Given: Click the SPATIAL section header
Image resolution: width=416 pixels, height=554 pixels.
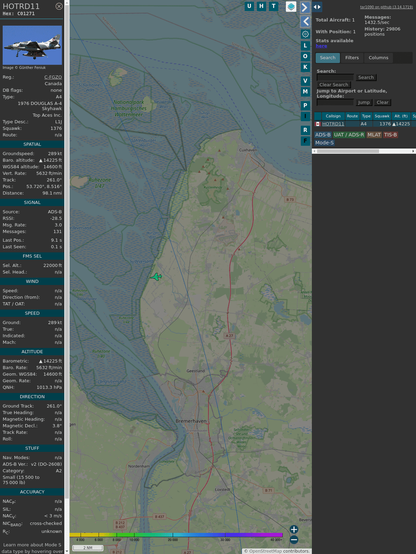Looking at the screenshot, I should coord(32,144).
